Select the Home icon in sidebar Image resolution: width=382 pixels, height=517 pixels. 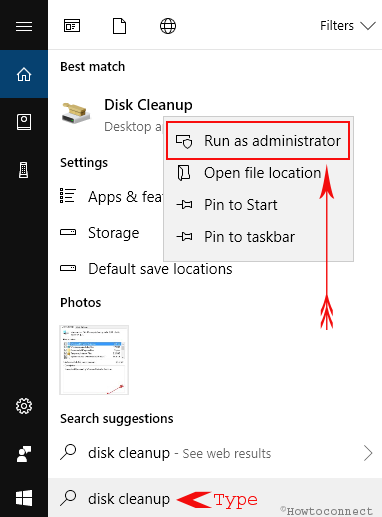tap(24, 74)
